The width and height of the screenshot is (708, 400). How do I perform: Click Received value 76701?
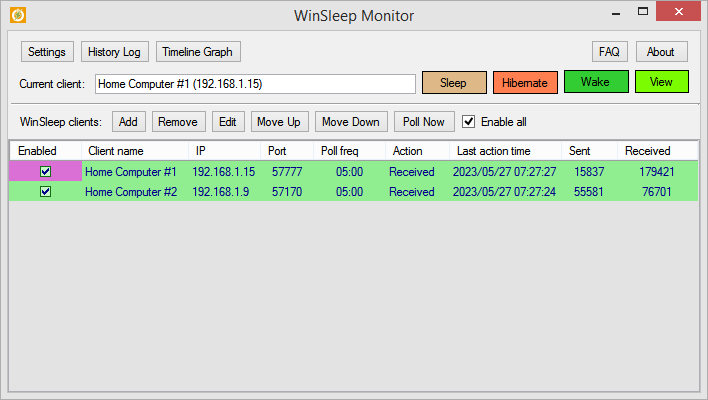click(x=657, y=192)
